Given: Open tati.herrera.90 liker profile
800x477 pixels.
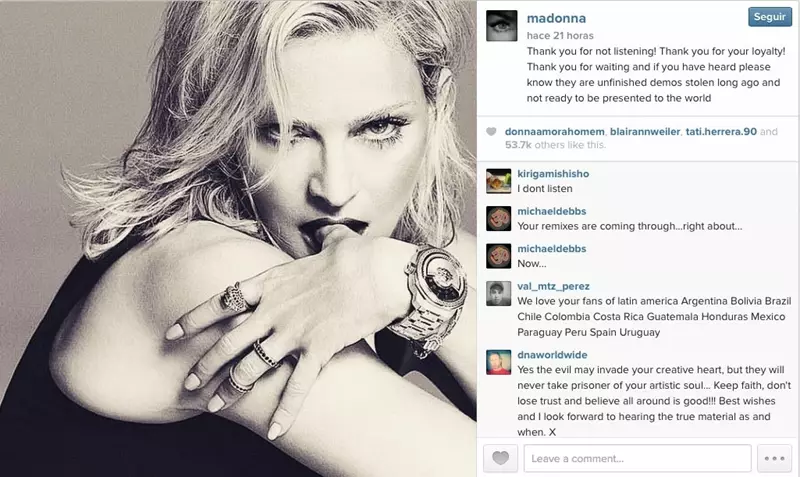Looking at the screenshot, I should pos(721,132).
